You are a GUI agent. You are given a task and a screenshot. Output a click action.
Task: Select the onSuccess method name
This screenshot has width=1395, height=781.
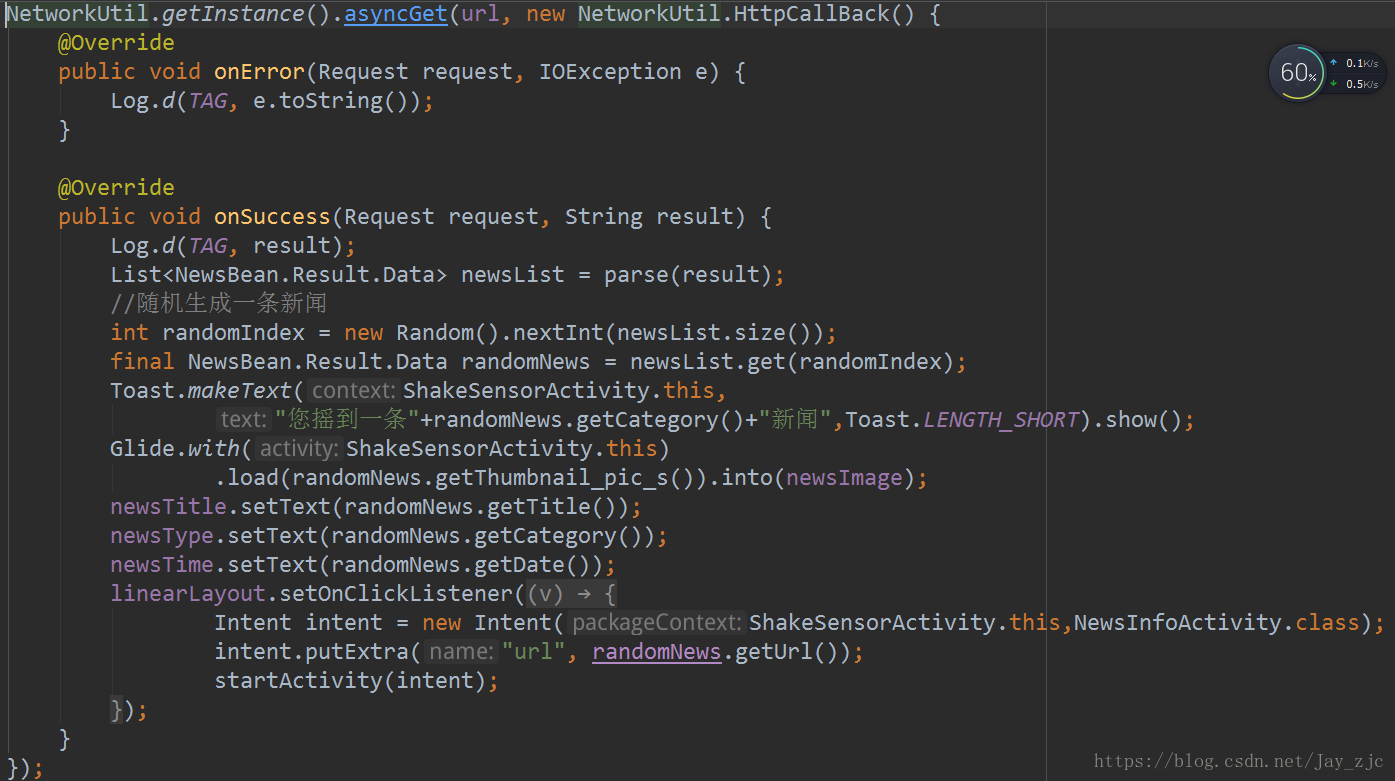(x=272, y=217)
